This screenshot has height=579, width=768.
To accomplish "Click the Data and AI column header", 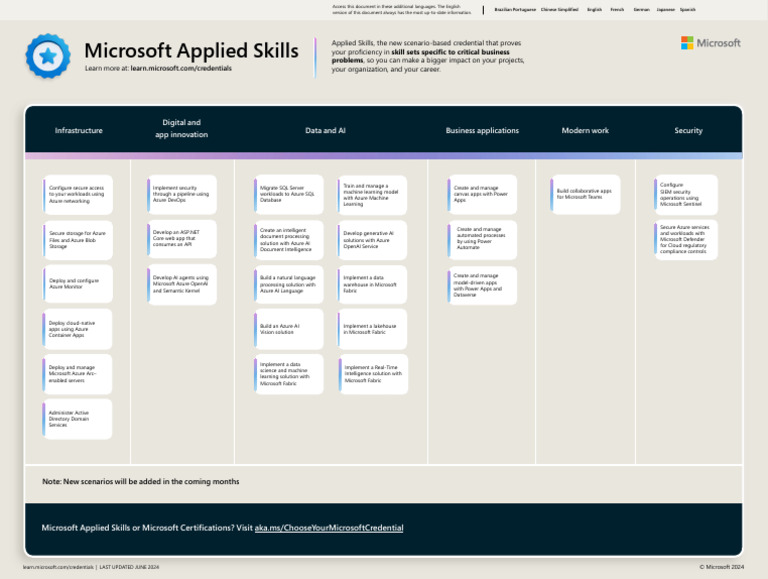I will coord(325,130).
